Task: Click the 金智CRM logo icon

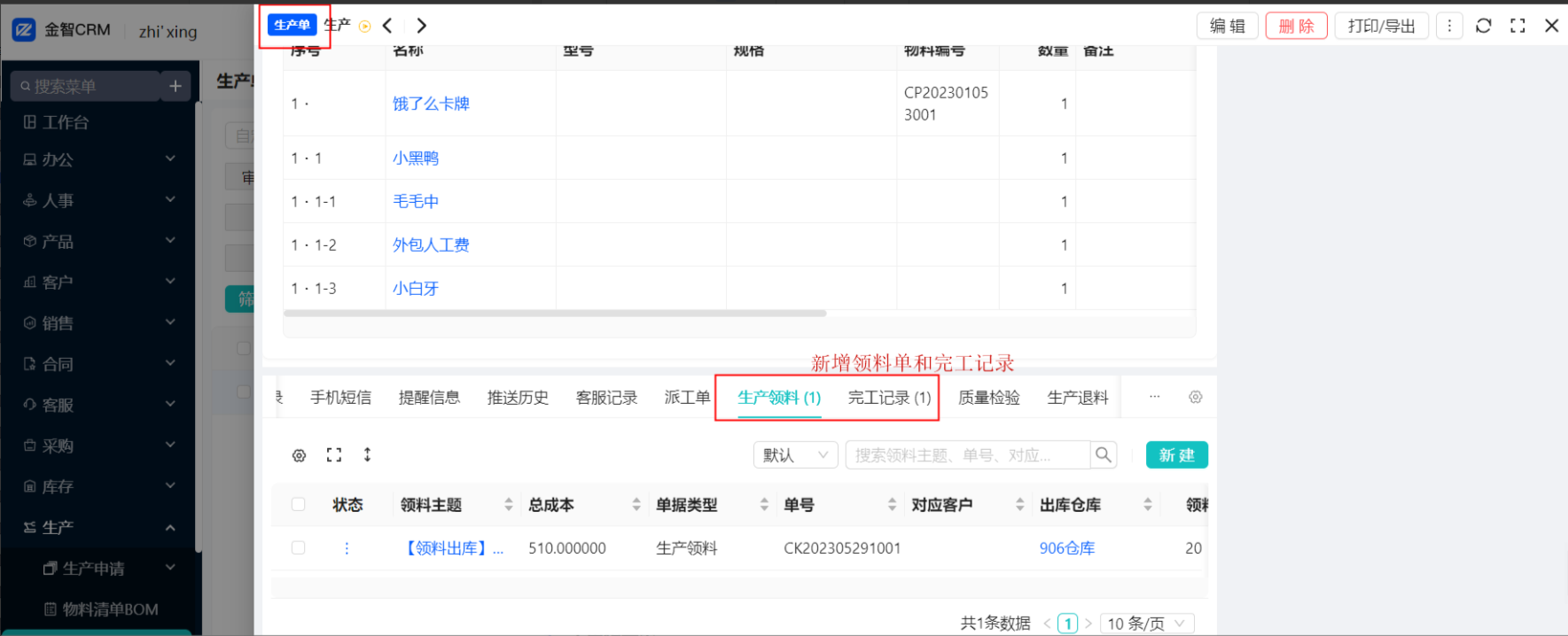Action: pos(24,30)
